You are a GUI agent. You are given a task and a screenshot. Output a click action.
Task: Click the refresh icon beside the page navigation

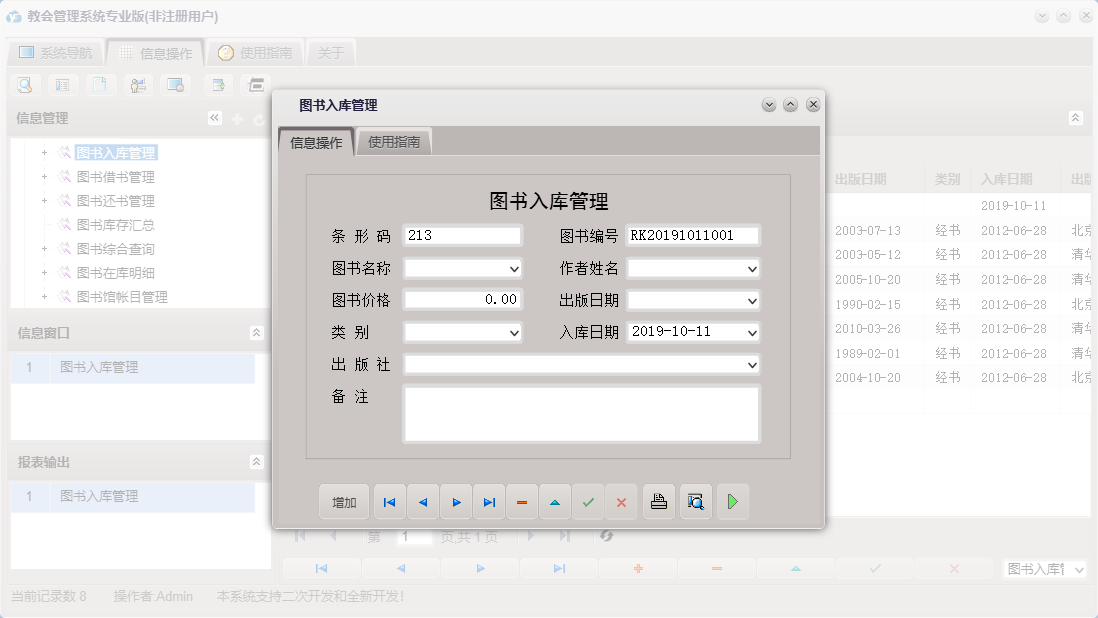click(x=607, y=536)
